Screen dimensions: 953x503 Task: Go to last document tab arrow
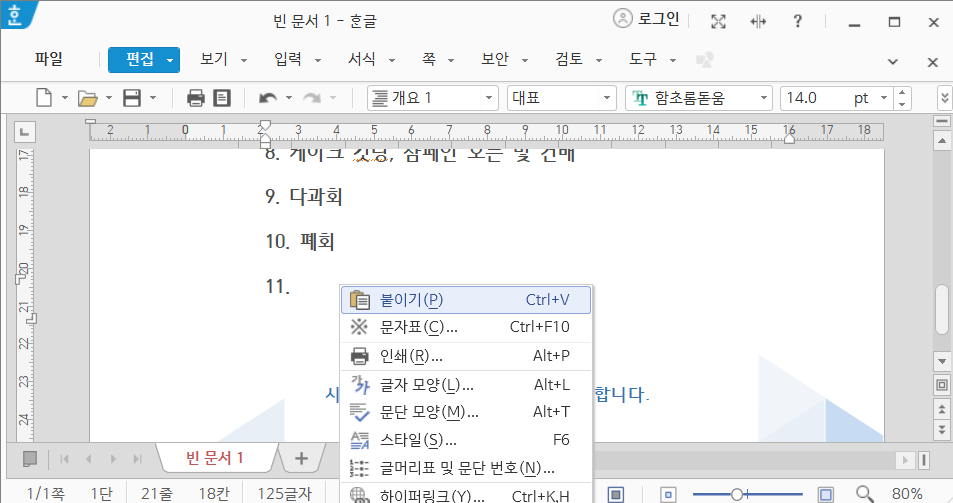[137, 459]
